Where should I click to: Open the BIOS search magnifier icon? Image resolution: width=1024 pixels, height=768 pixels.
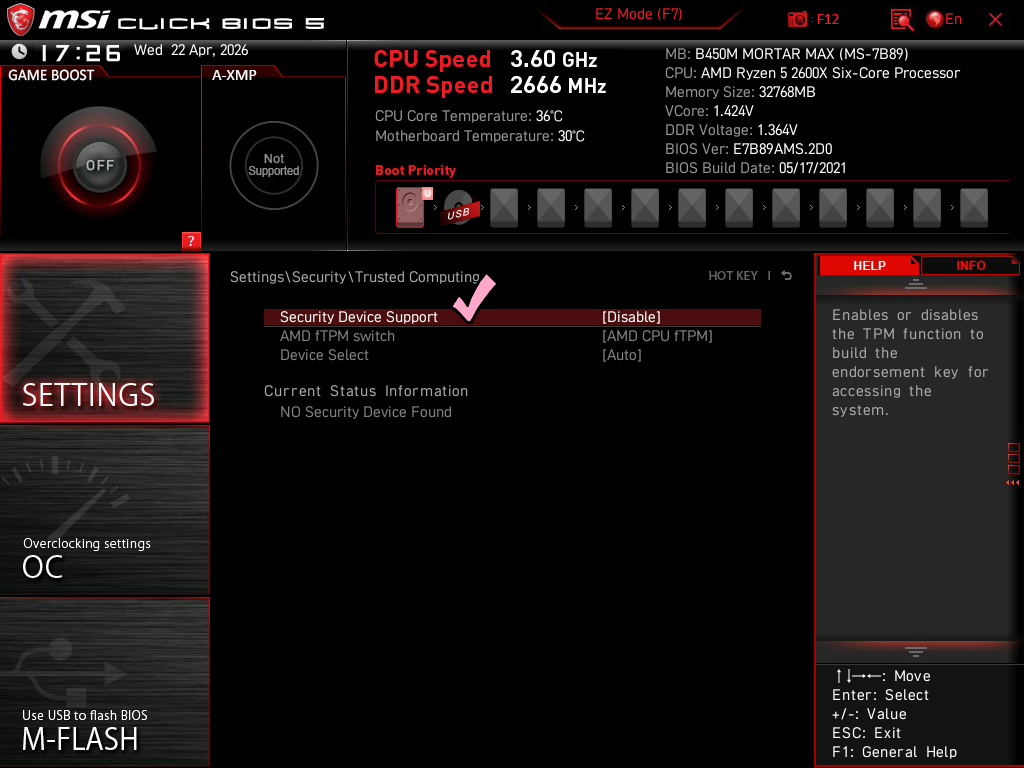pyautogui.click(x=901, y=20)
